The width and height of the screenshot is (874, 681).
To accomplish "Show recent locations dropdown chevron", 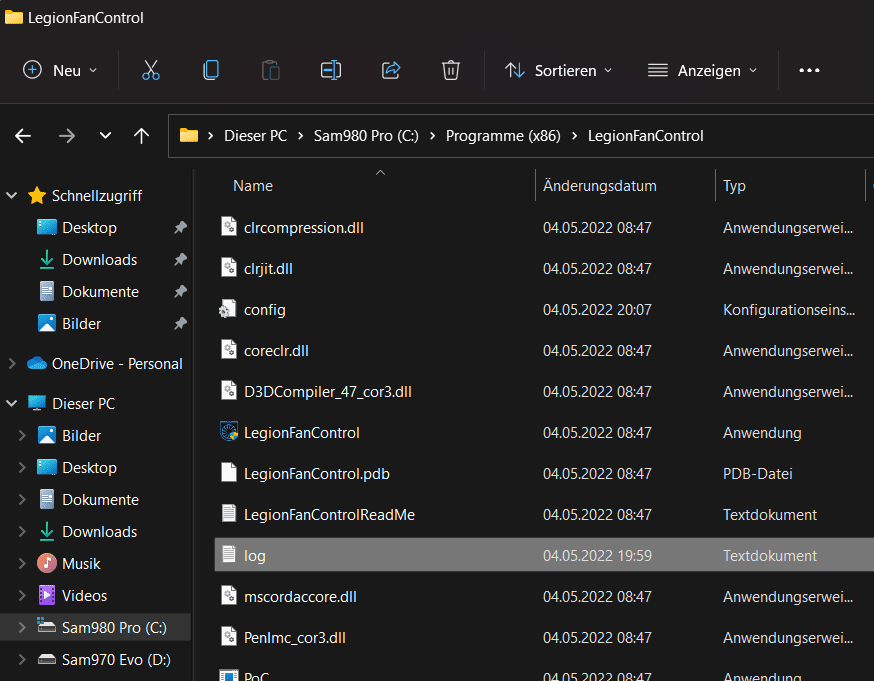I will click(x=105, y=136).
